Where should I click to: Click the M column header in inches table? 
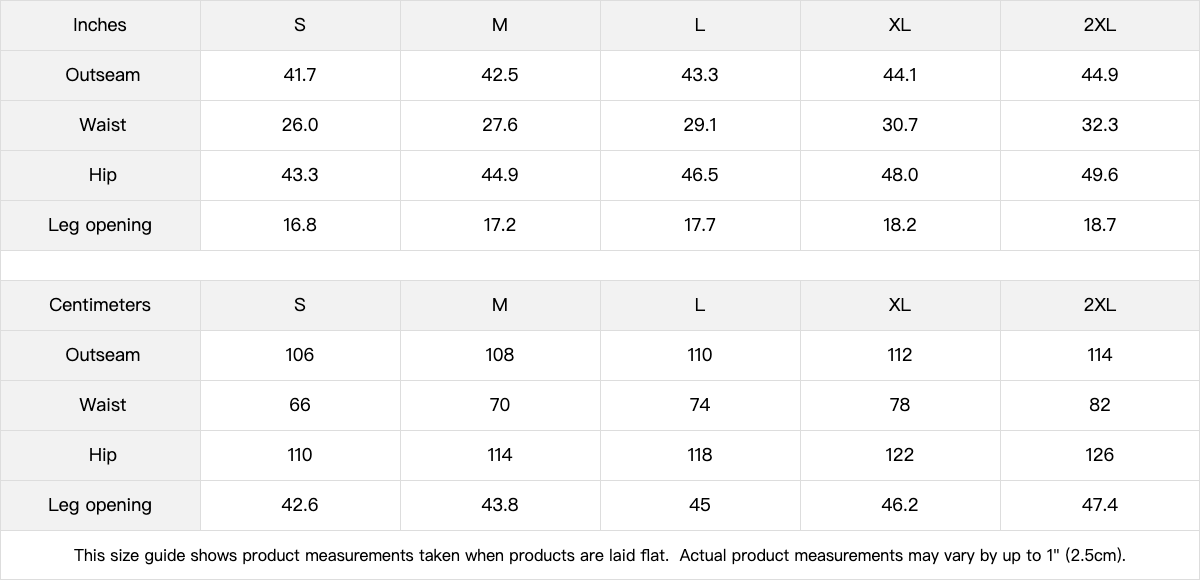coord(500,25)
